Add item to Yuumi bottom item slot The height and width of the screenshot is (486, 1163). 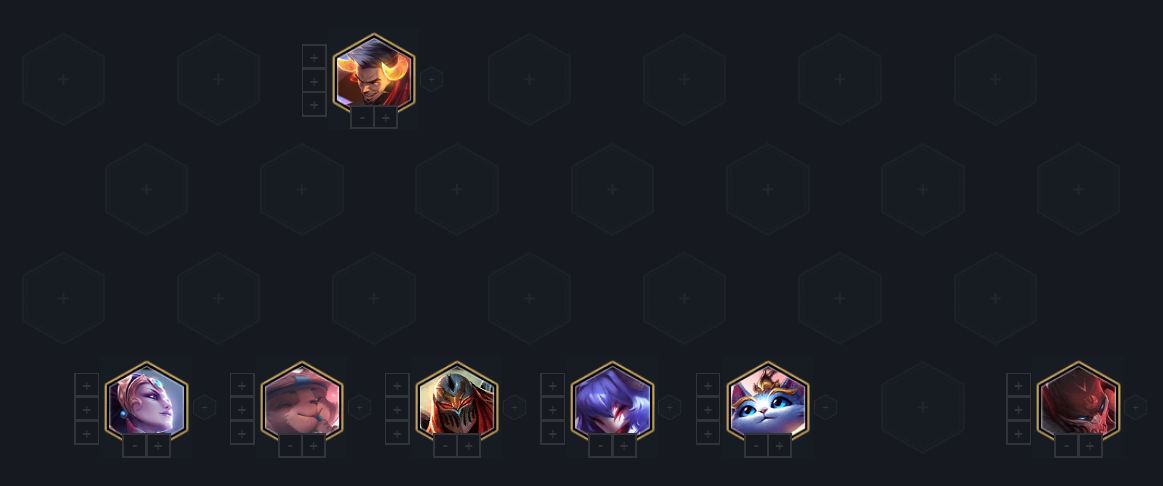point(708,433)
